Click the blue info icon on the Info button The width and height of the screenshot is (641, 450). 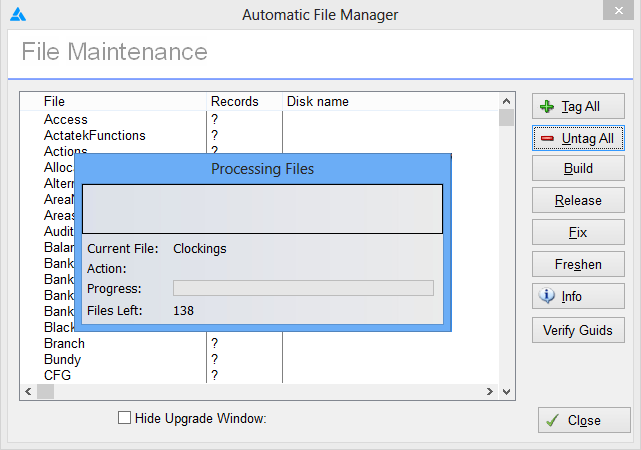547,296
